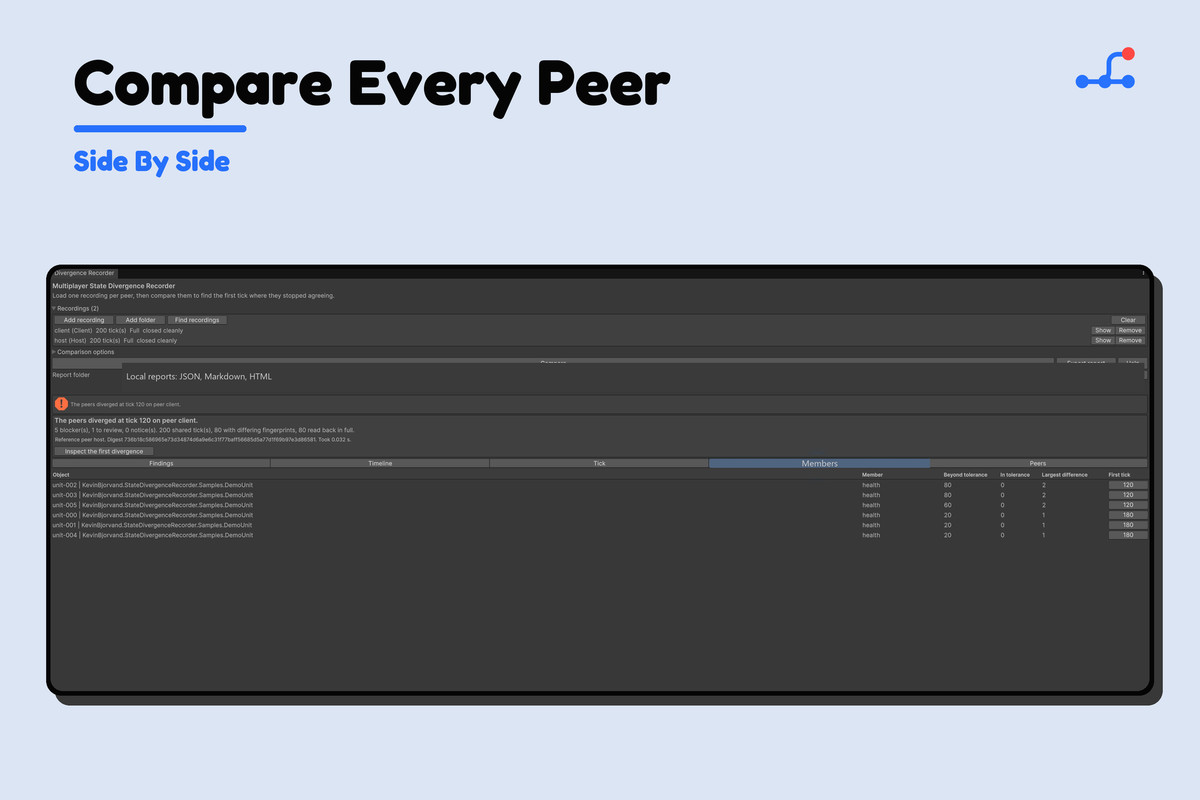This screenshot has width=1200, height=800.
Task: Jump to first tick 180 for unit-004
Action: click(x=1128, y=535)
